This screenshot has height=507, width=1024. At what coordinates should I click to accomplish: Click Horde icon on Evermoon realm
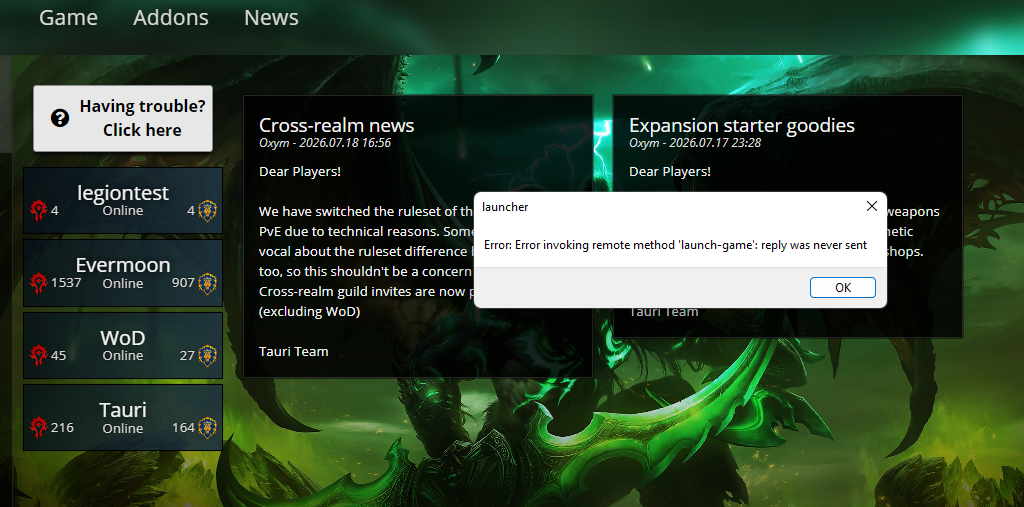(x=39, y=284)
